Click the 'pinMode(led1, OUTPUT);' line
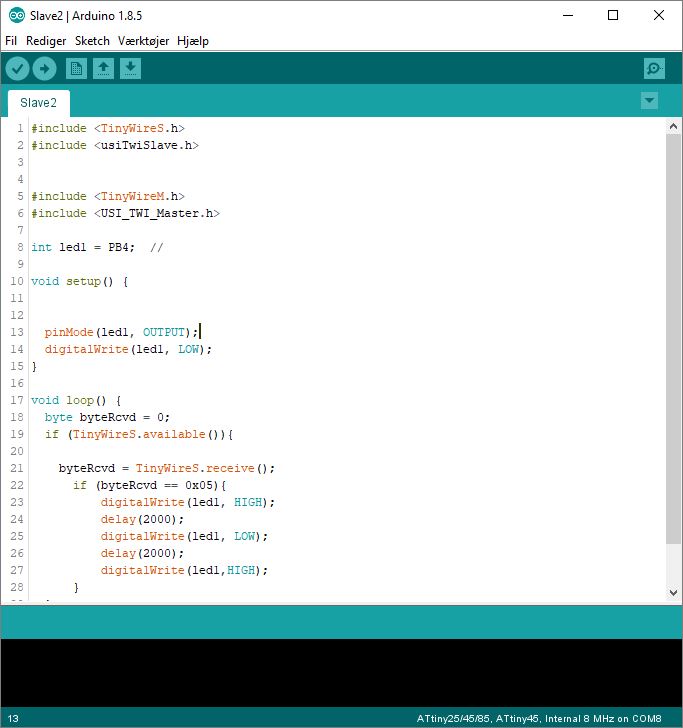 121,332
